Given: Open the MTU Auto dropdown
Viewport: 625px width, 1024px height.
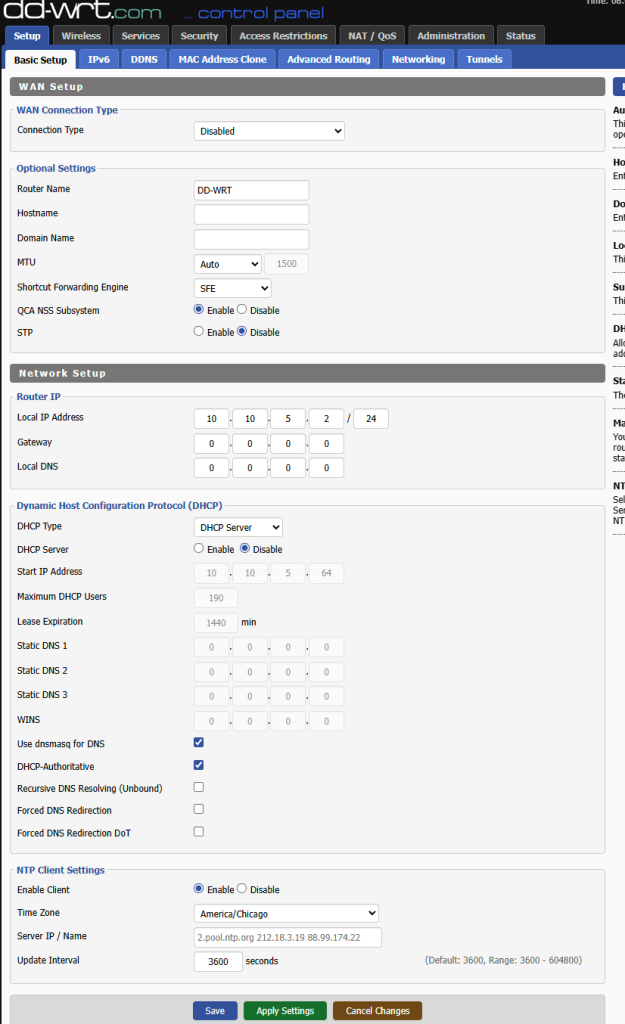Looking at the screenshot, I should (227, 264).
